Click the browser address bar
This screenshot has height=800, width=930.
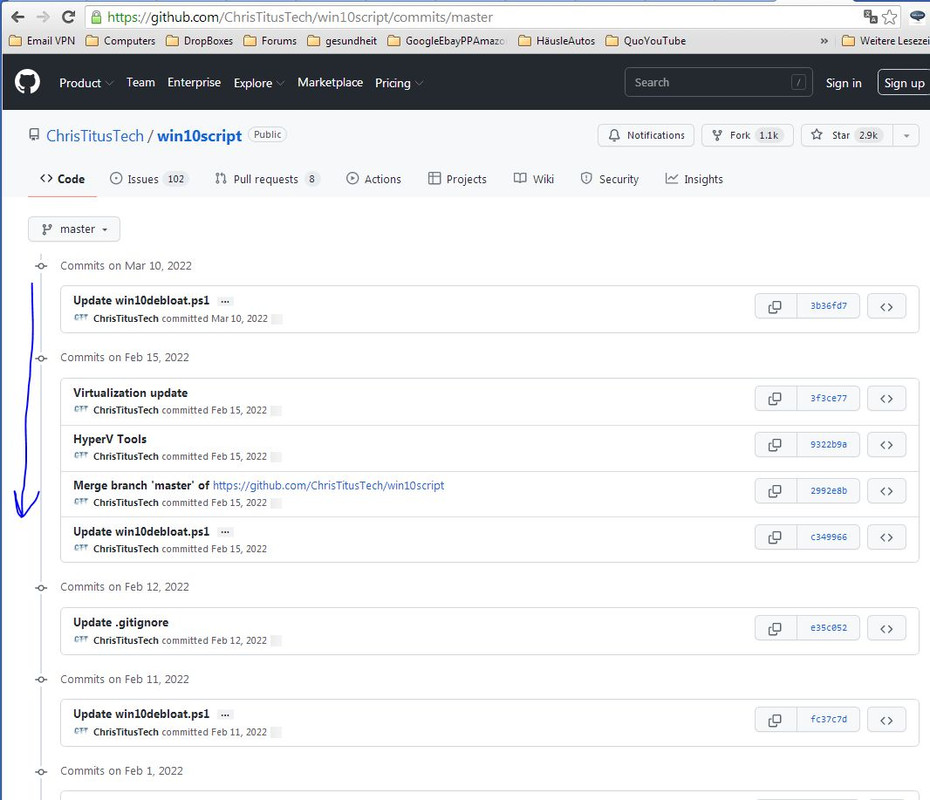[x=472, y=17]
